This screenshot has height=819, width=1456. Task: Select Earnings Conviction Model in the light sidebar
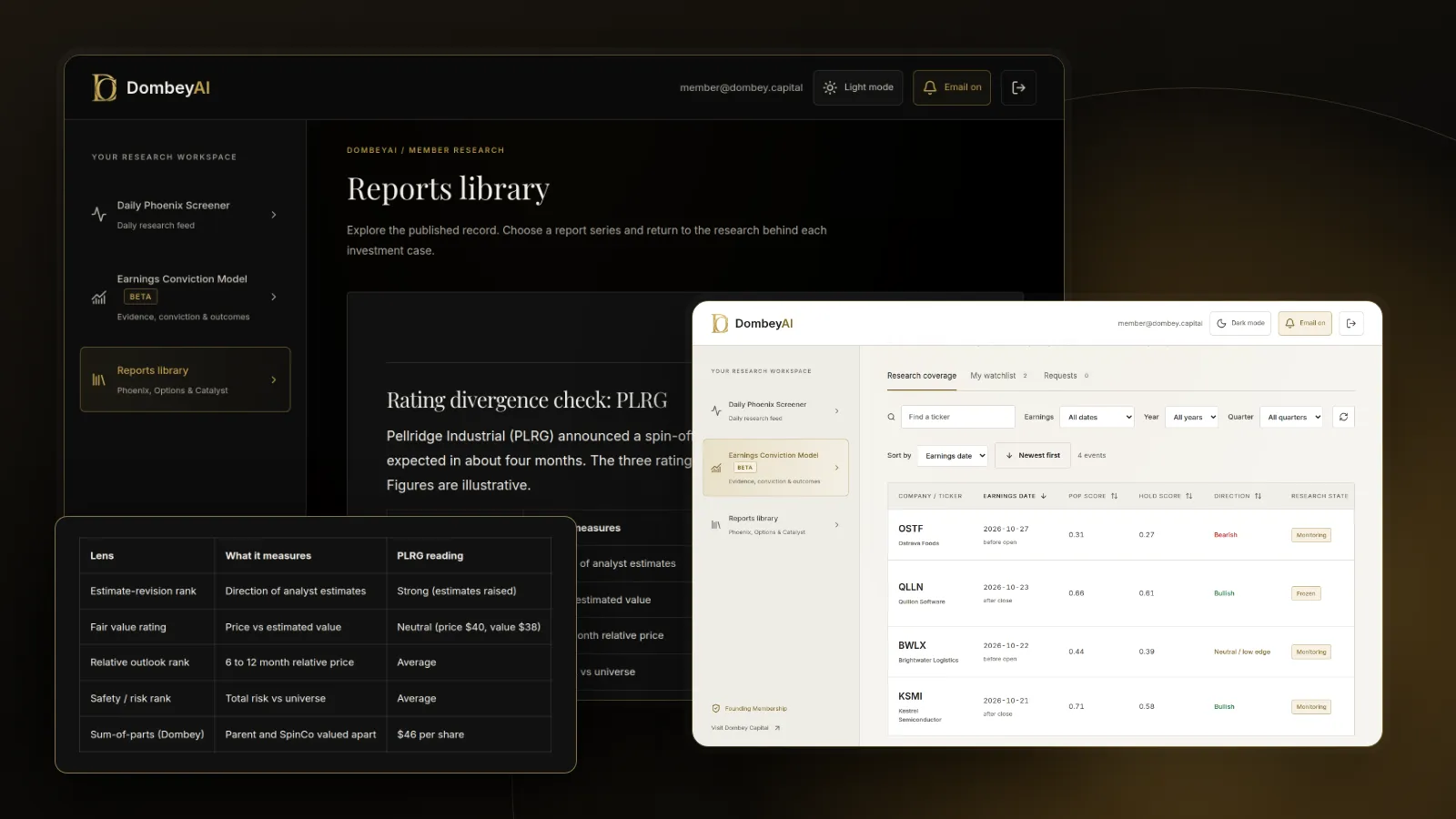775,468
